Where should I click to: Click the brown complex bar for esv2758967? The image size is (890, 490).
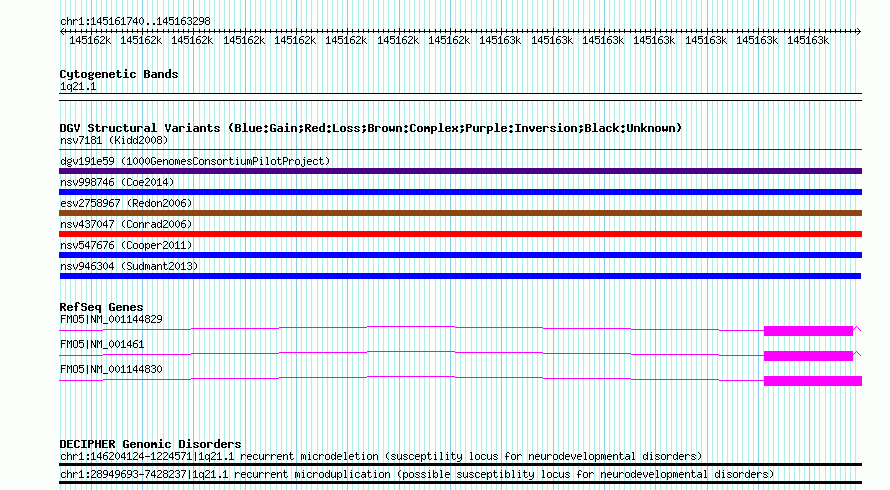pyautogui.click(x=460, y=213)
